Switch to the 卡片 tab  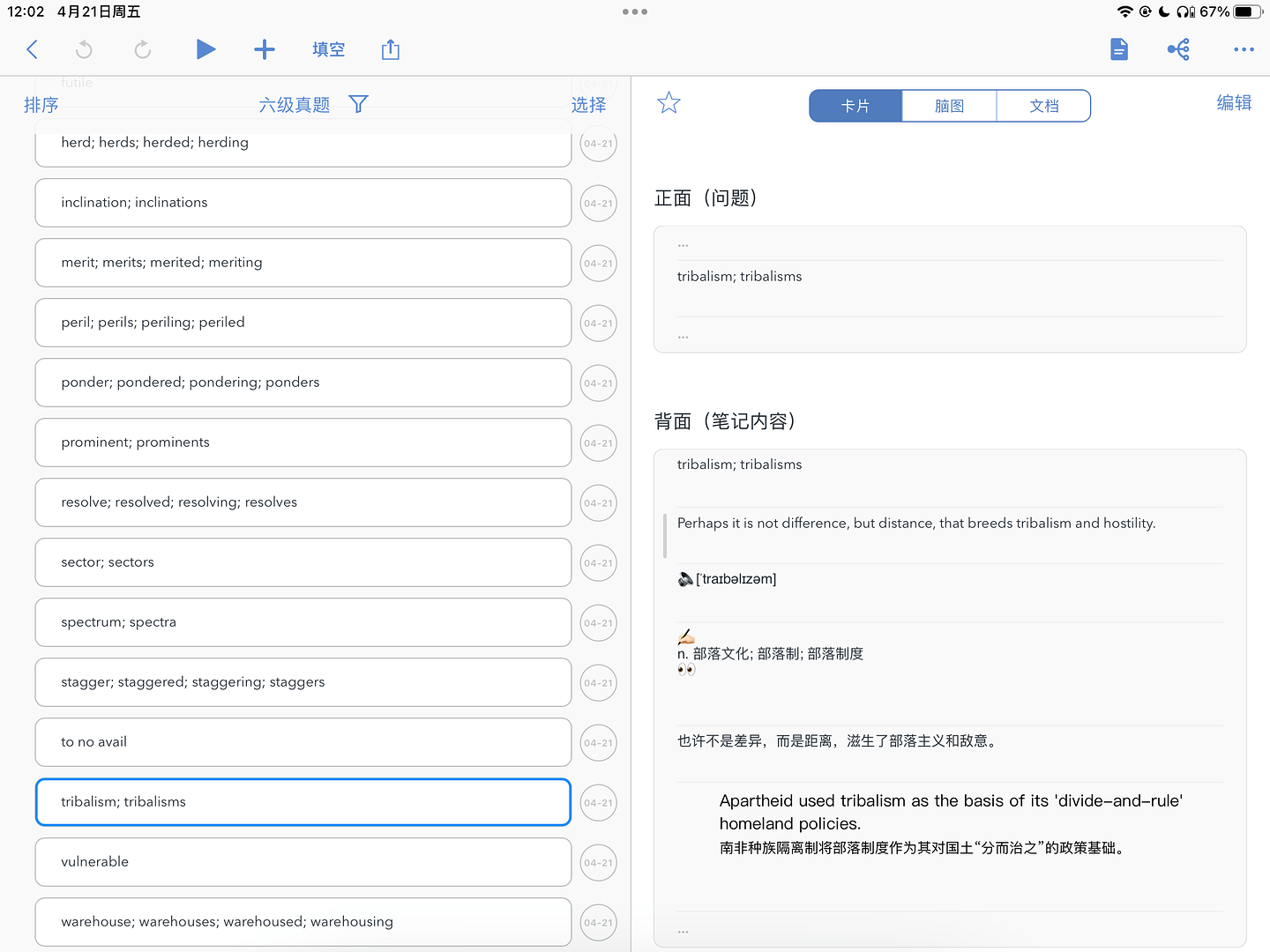855,106
